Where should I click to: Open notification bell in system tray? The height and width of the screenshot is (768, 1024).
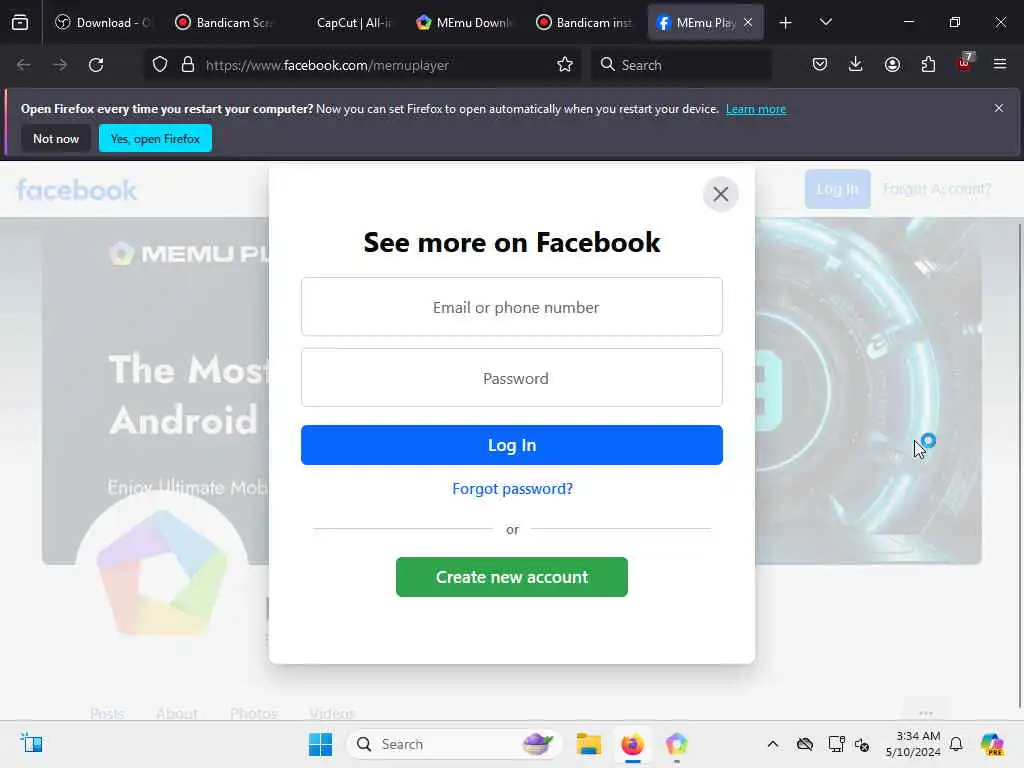[956, 744]
